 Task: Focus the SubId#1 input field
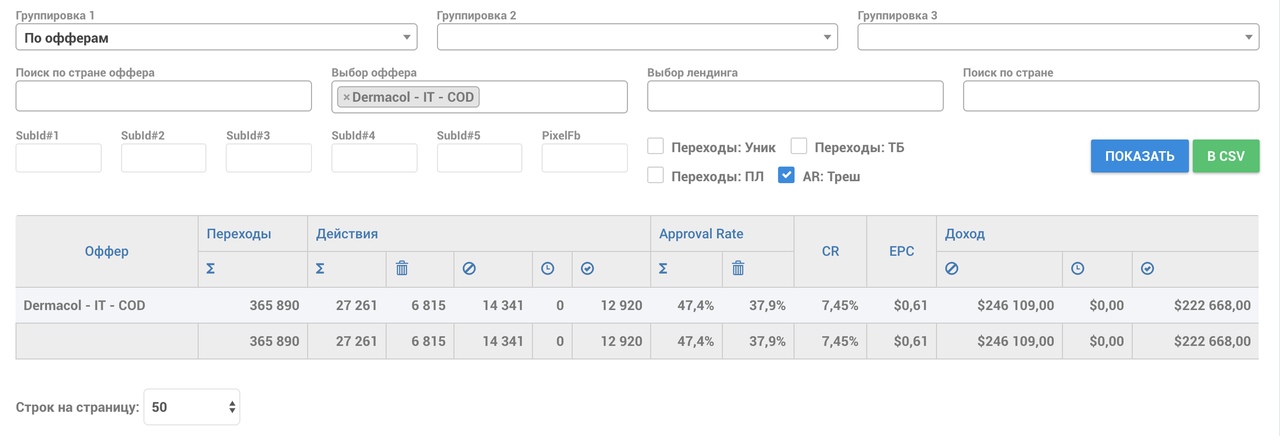59,158
